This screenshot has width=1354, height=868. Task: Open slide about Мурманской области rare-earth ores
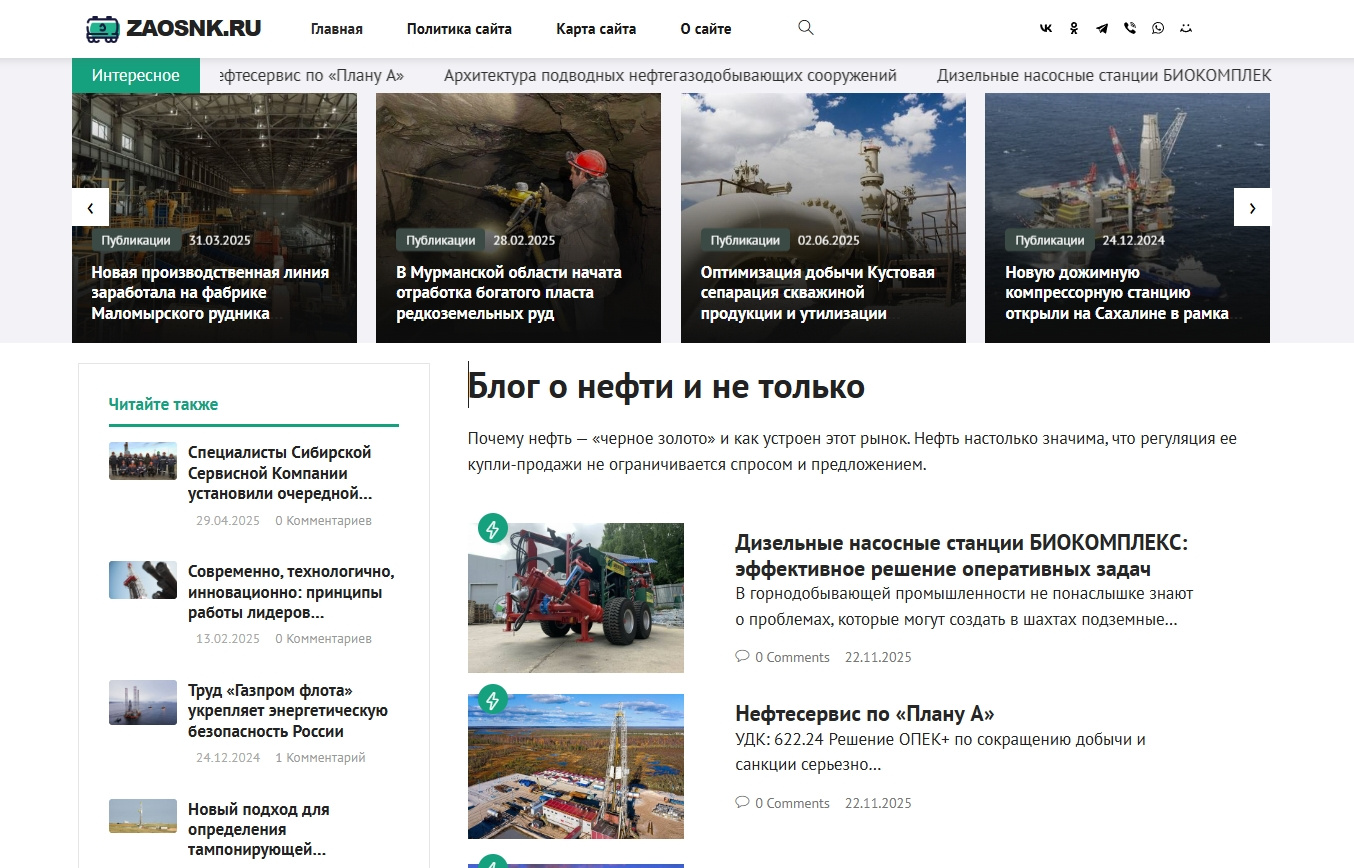point(509,293)
